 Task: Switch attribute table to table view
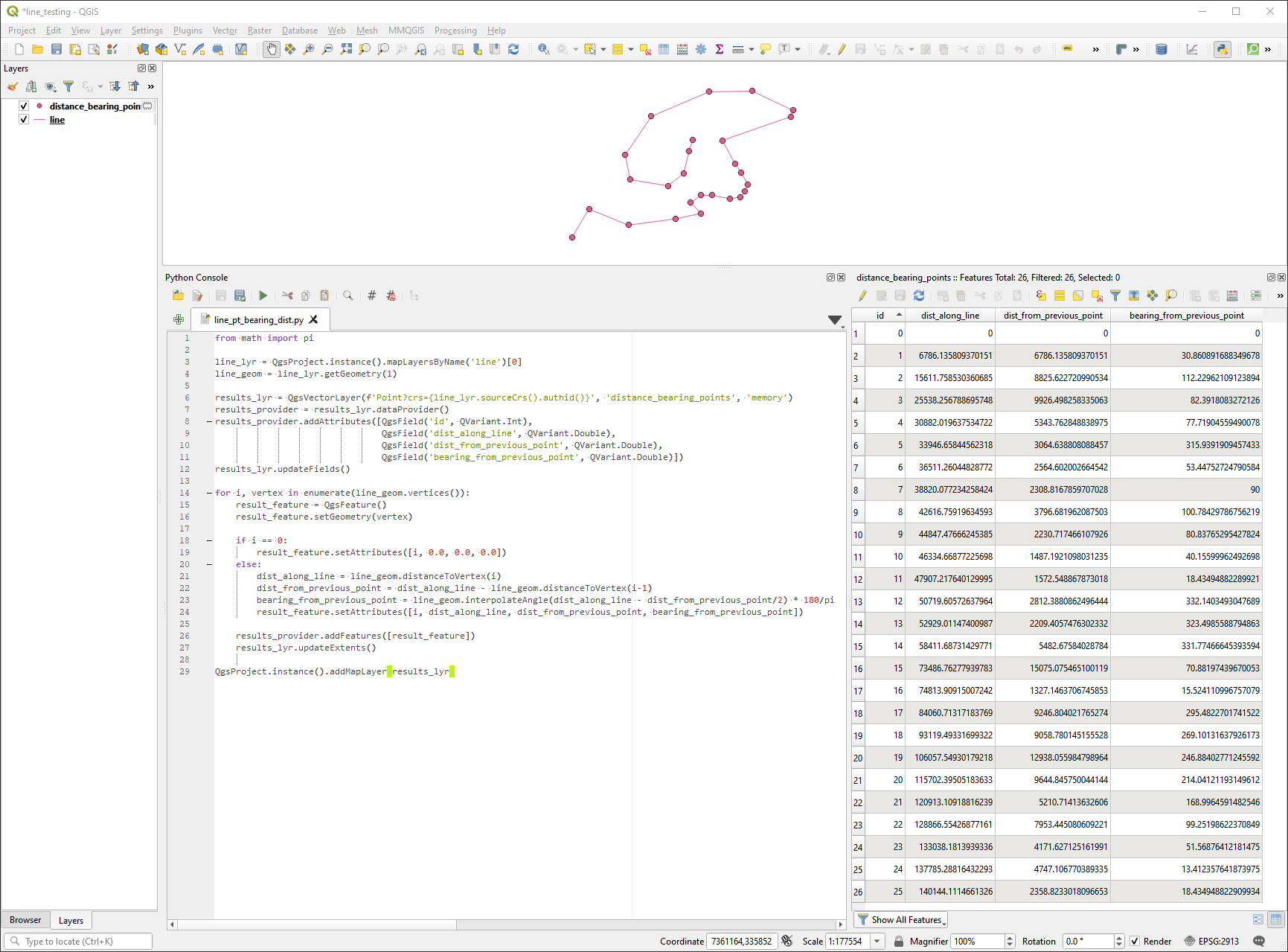click(x=1276, y=920)
